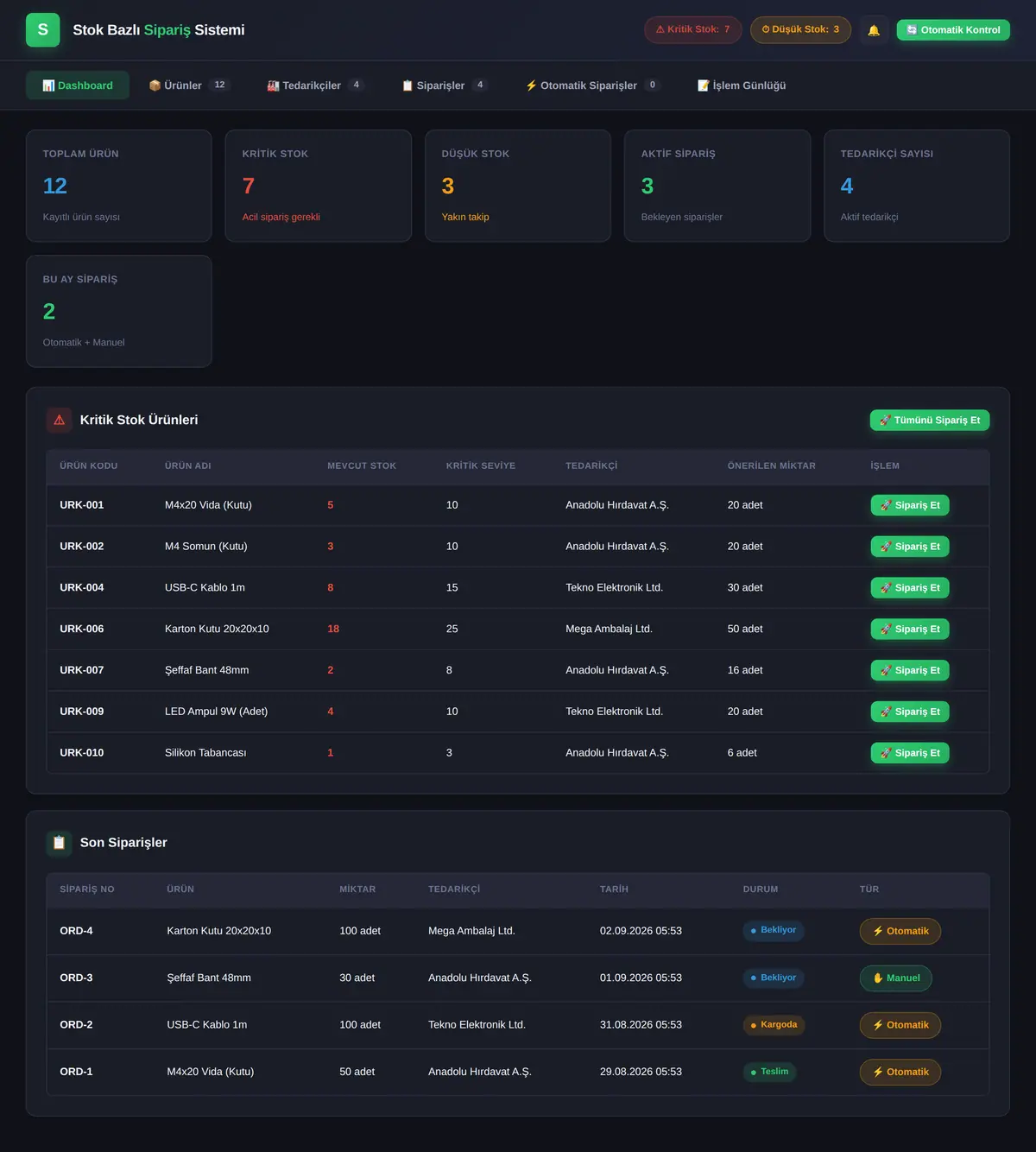The image size is (1036, 1152).
Task: Click the Manuel type badge of ORD-3
Action: pos(896,978)
